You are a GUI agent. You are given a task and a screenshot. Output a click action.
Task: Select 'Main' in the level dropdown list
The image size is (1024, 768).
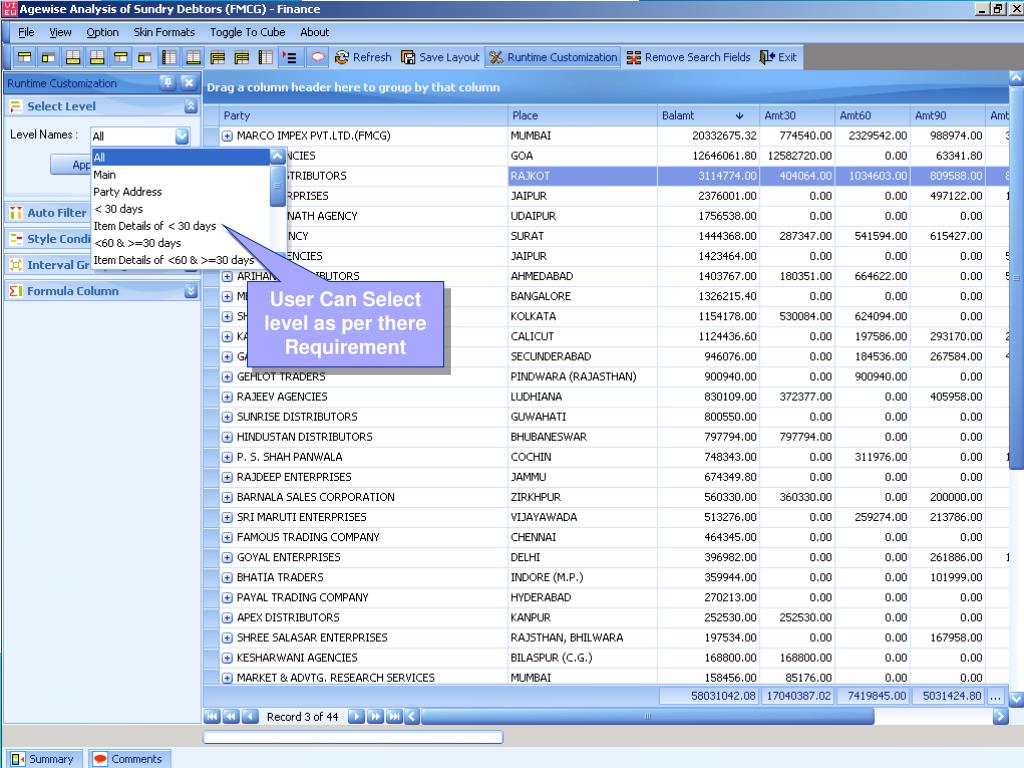coord(180,174)
